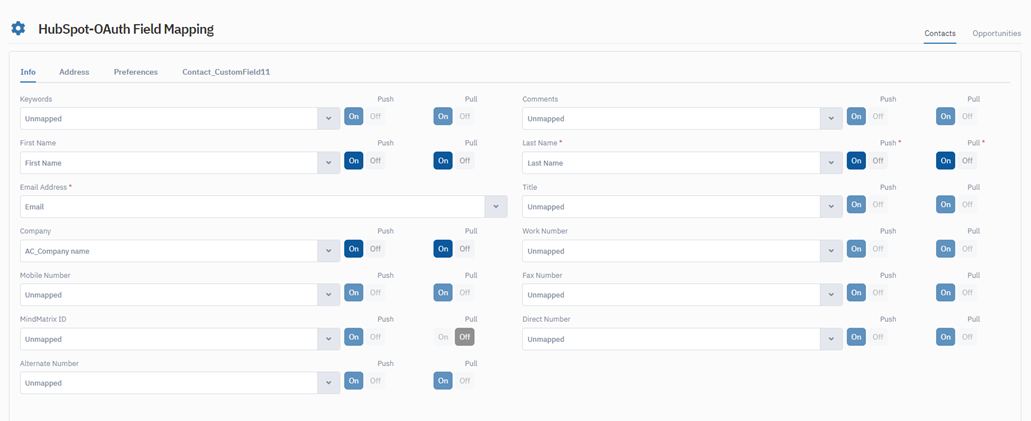Expand the Comments mapping dropdown arrow
The image size is (1031, 421).
click(831, 119)
